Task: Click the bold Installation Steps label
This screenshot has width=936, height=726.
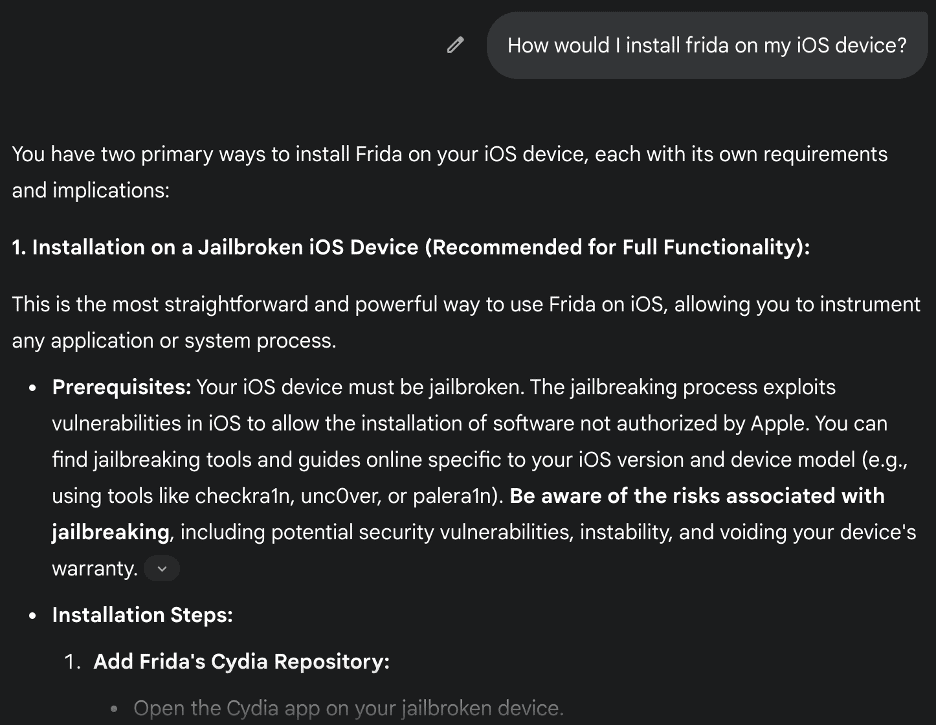Action: (143, 615)
